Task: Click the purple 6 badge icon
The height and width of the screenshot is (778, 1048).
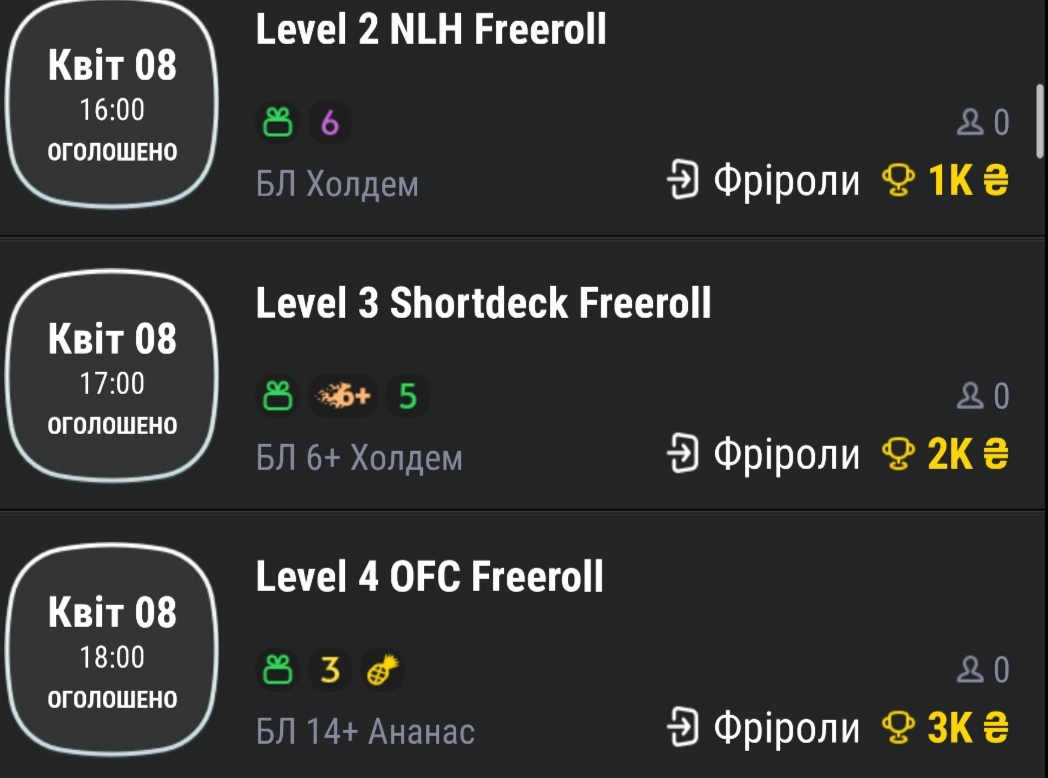Action: pyautogui.click(x=330, y=123)
